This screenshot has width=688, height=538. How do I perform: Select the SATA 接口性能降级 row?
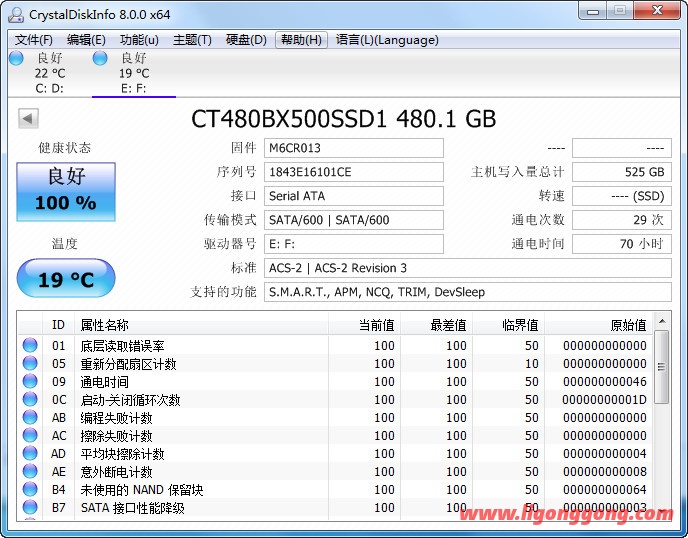point(335,507)
